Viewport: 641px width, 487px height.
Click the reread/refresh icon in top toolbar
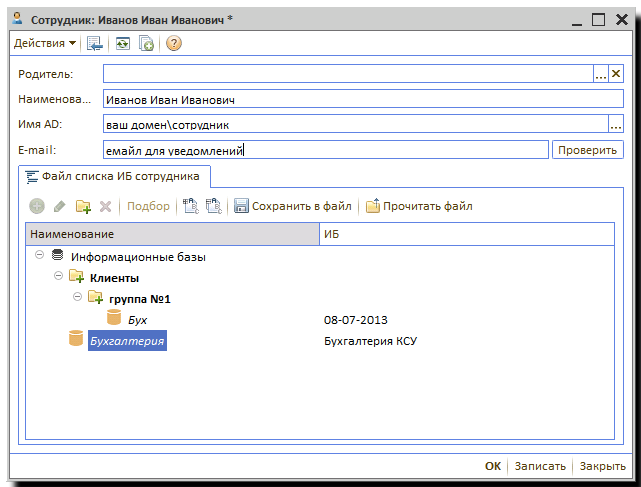click(122, 43)
